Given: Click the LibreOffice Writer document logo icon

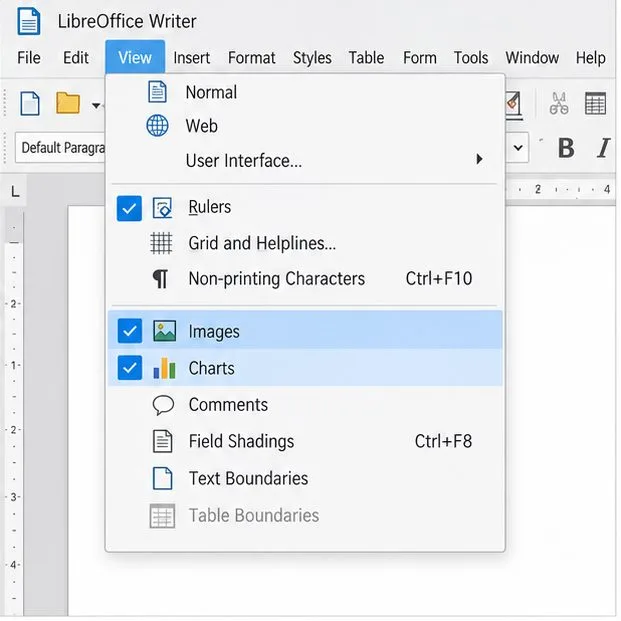Looking at the screenshot, I should (29, 21).
